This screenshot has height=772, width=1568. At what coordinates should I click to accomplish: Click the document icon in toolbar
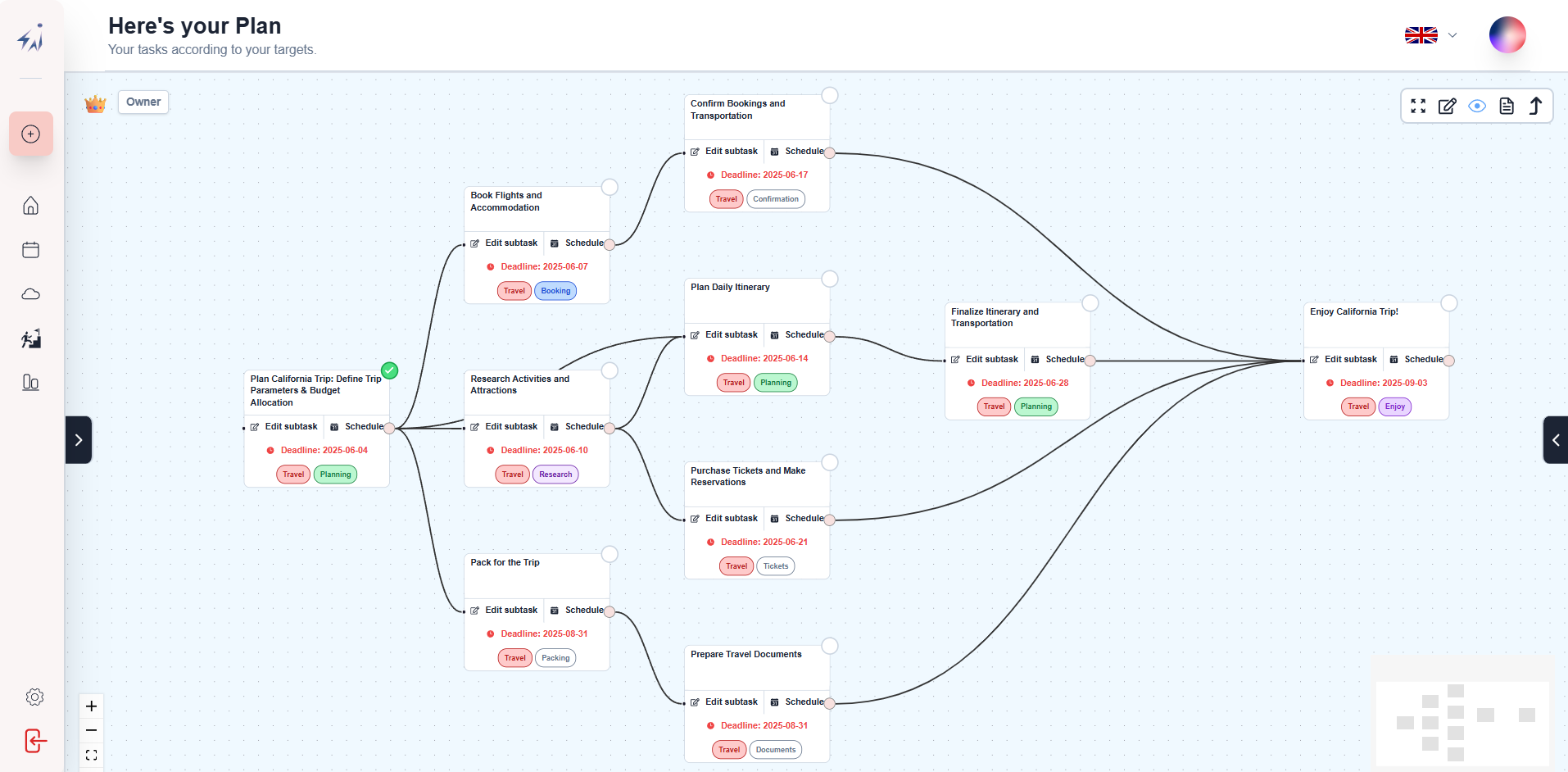(x=1506, y=106)
